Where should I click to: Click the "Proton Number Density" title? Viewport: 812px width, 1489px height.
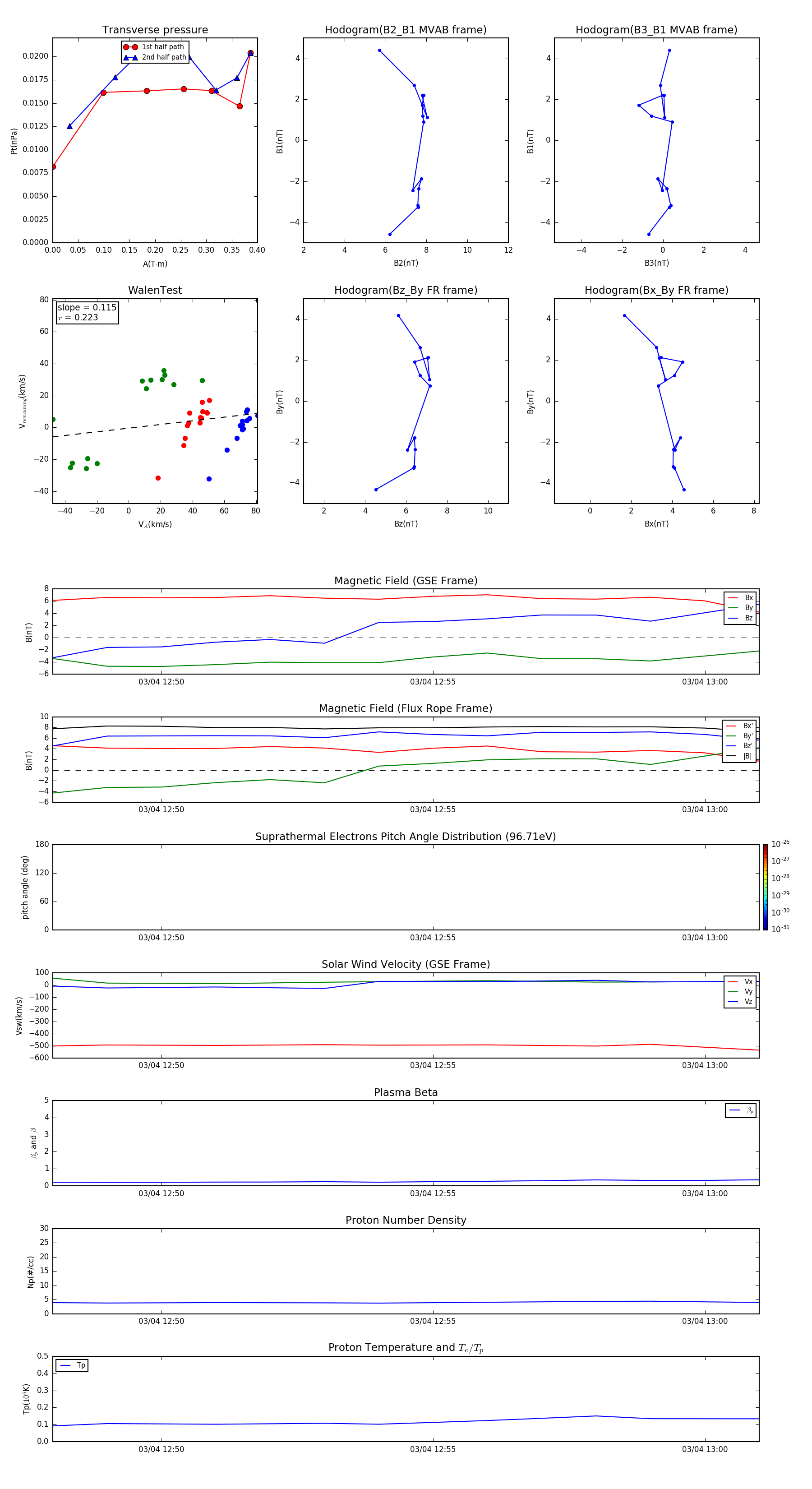[x=406, y=1220]
